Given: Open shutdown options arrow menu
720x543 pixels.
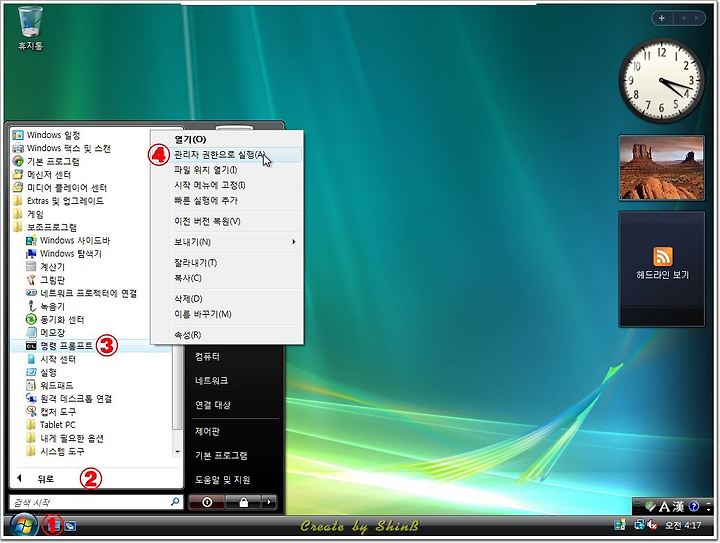Looking at the screenshot, I should (269, 502).
